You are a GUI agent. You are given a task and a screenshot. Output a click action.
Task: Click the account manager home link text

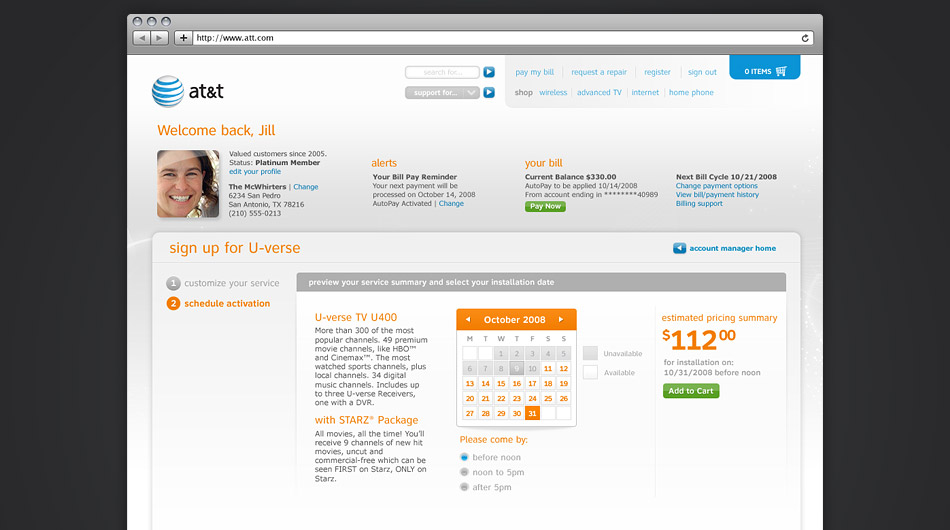pyautogui.click(x=732, y=248)
